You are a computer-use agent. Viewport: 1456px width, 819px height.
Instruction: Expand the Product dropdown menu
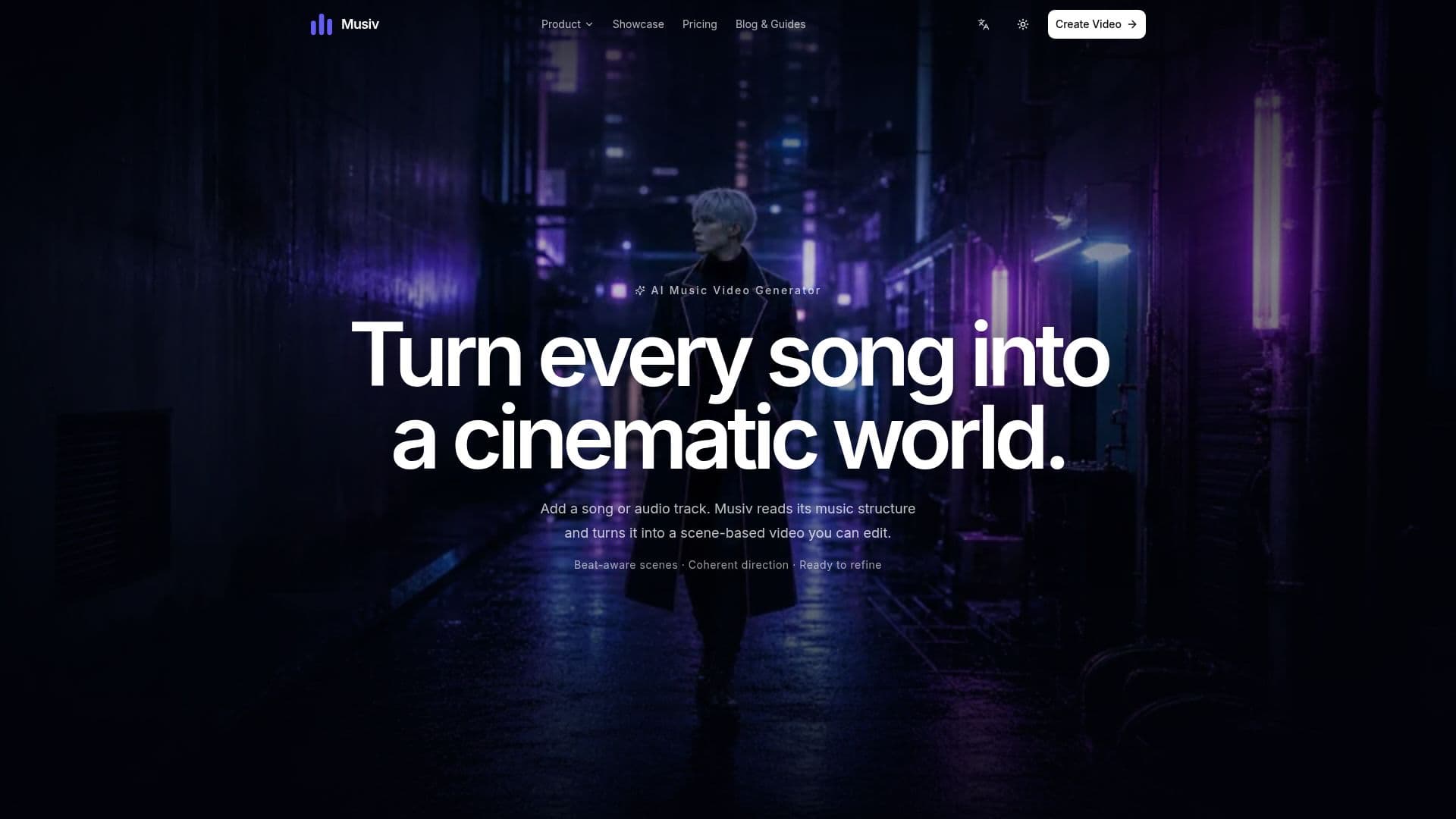coord(567,24)
